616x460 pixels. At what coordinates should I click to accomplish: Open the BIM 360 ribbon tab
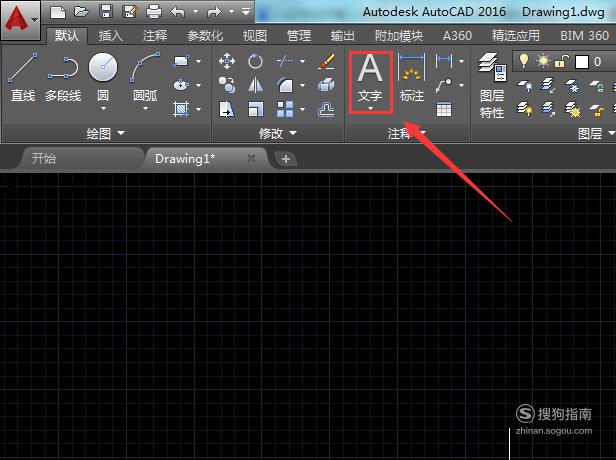pos(585,36)
